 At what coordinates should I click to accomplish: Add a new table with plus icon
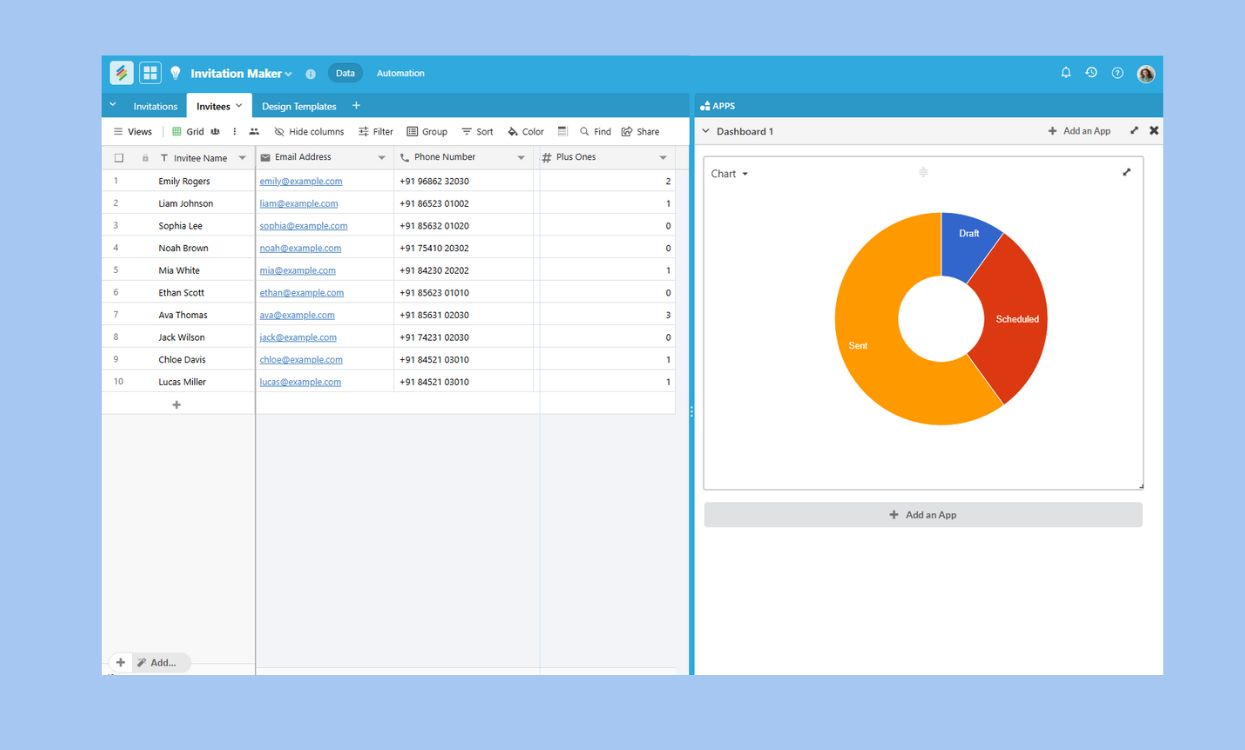[x=356, y=106]
